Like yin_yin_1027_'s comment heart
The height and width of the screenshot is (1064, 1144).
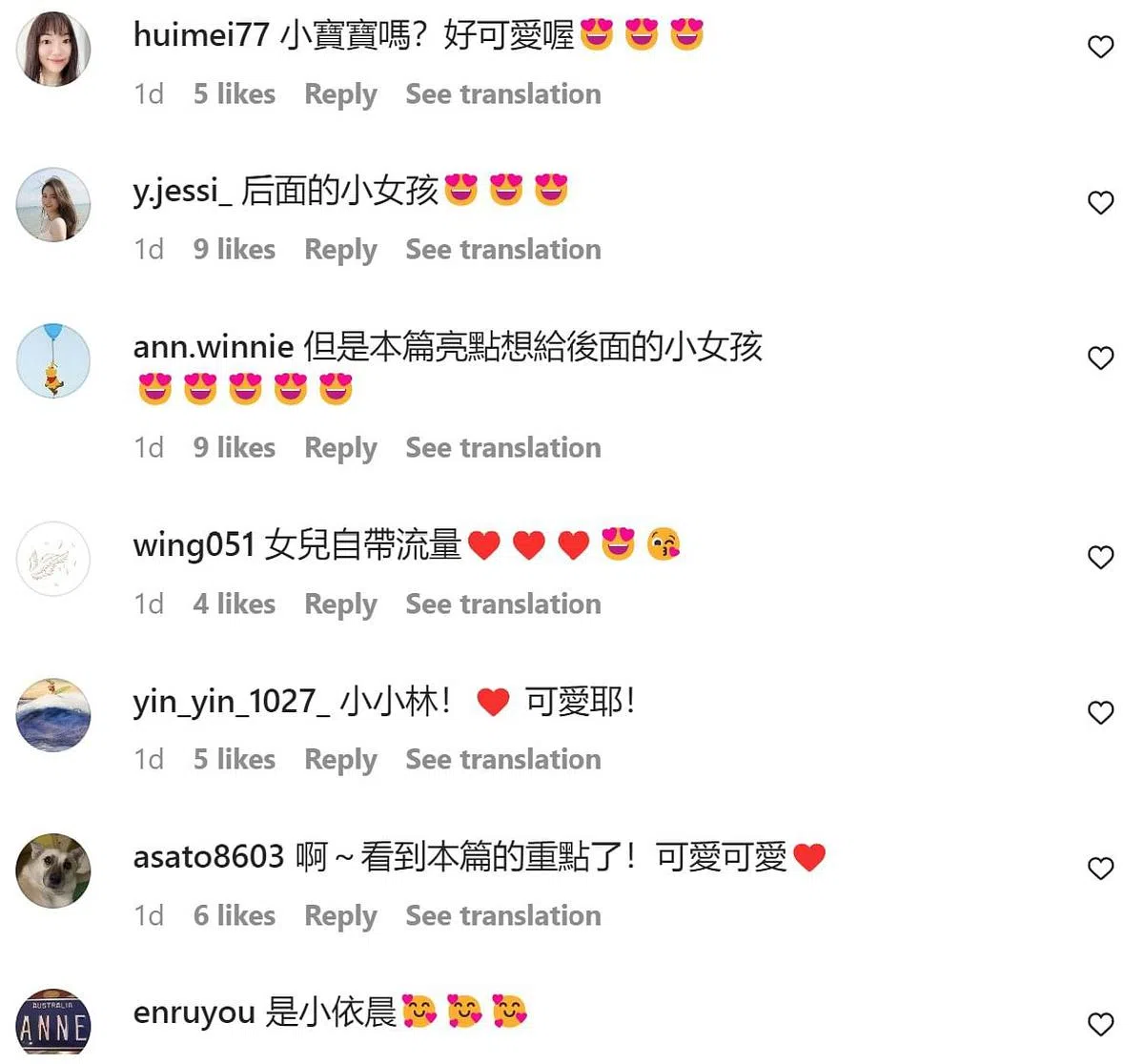(1100, 712)
